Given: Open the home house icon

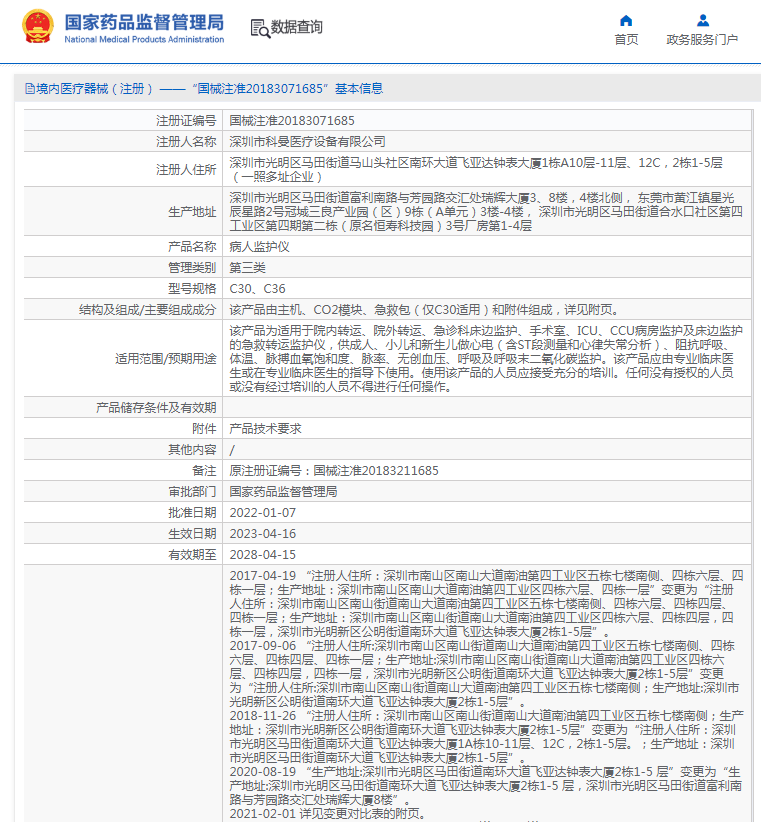Looking at the screenshot, I should [x=626, y=20].
